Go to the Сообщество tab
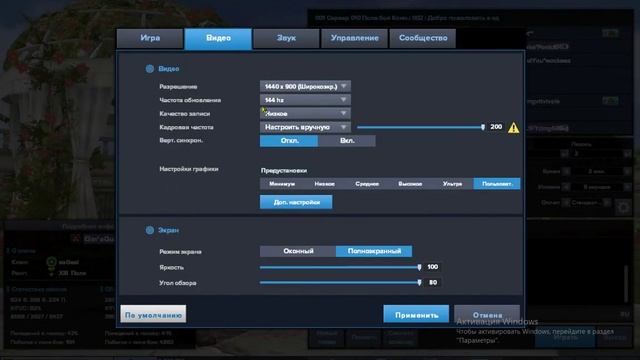 tap(423, 38)
